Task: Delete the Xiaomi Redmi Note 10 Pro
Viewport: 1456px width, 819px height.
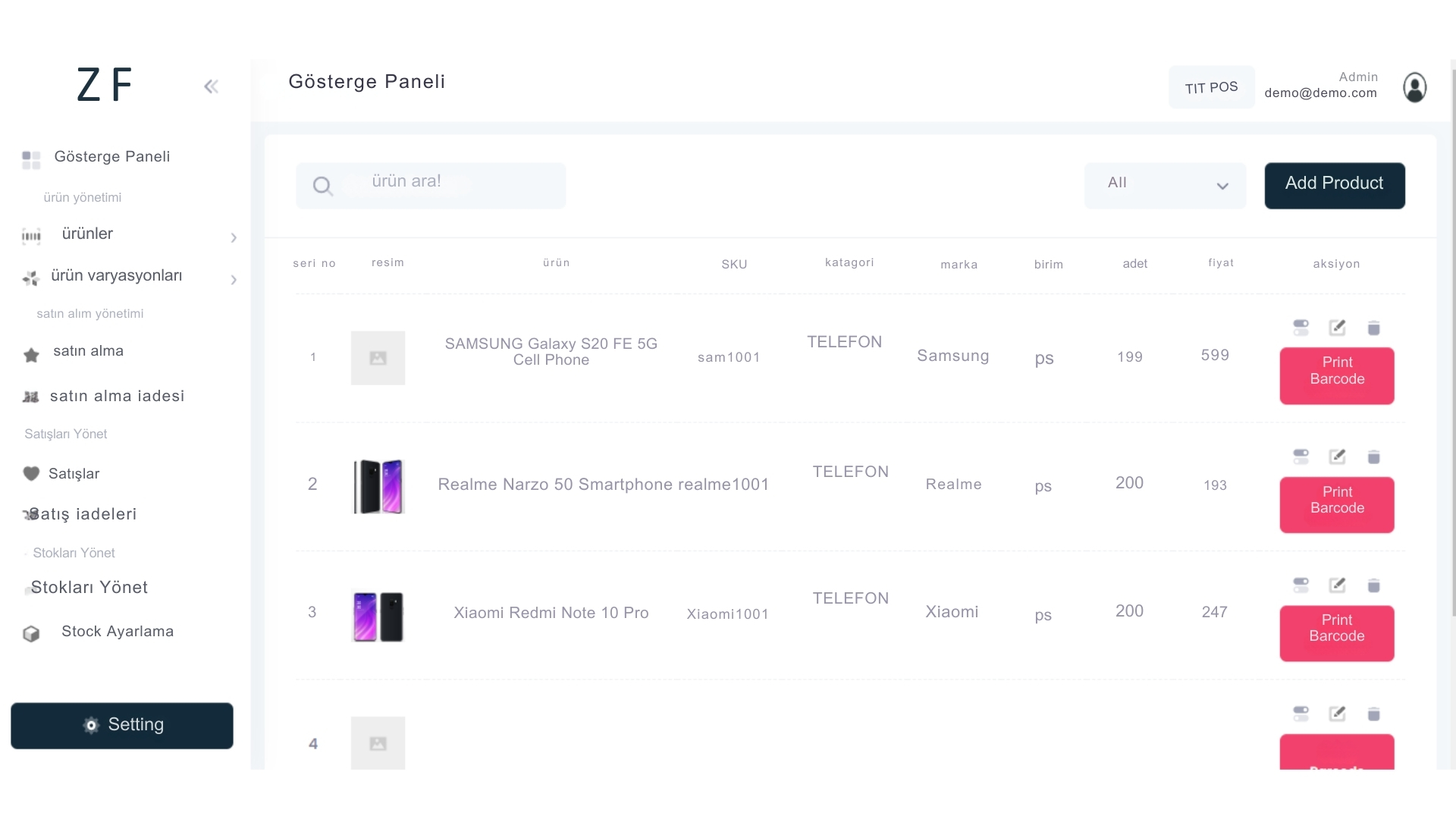Action: coord(1373,586)
